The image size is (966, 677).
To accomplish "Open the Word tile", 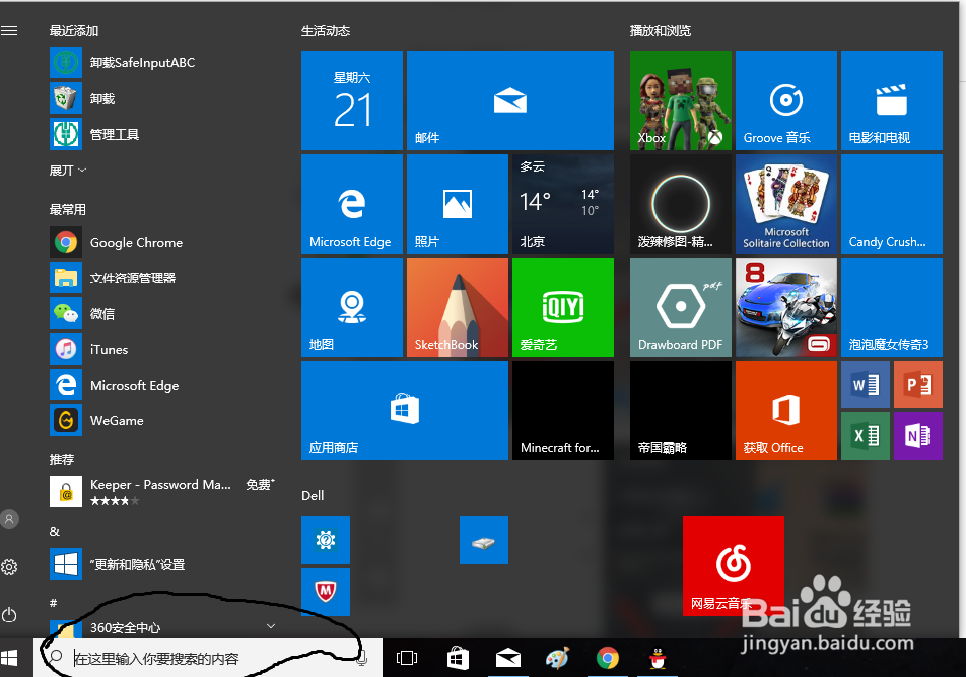I will point(865,385).
